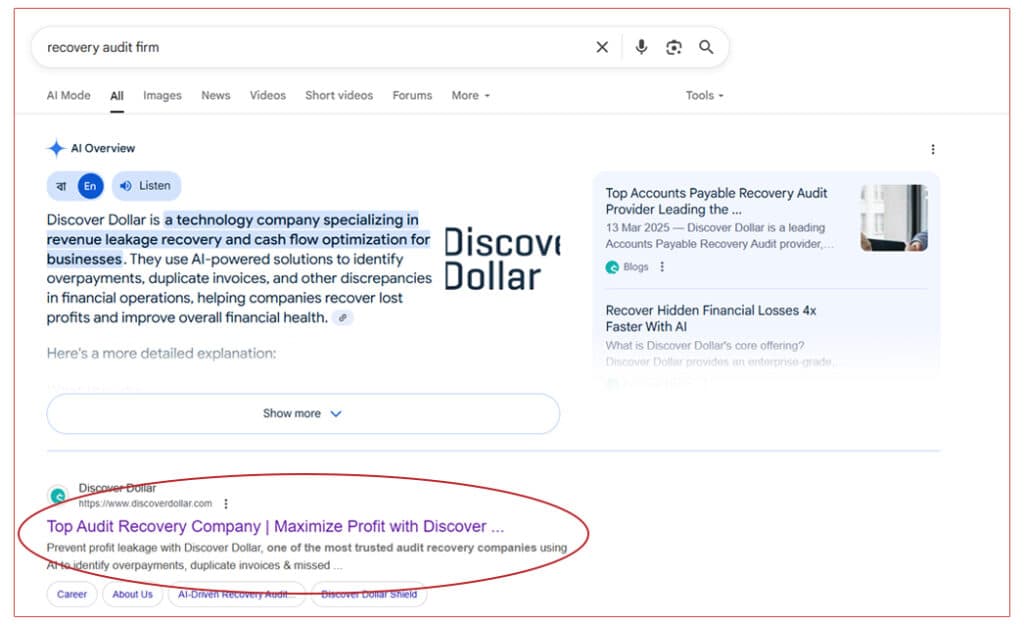Open the three-dot menu beside AI Overview
Screen dimensions: 1024x625
[933, 148]
